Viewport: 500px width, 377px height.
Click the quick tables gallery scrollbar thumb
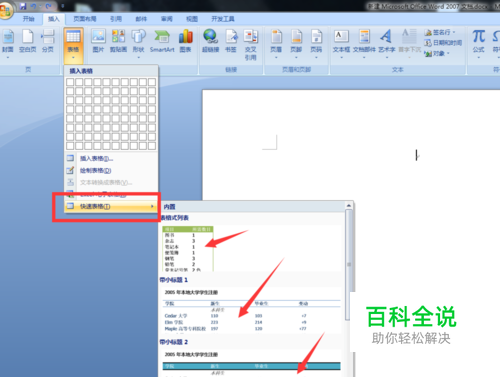[349, 265]
